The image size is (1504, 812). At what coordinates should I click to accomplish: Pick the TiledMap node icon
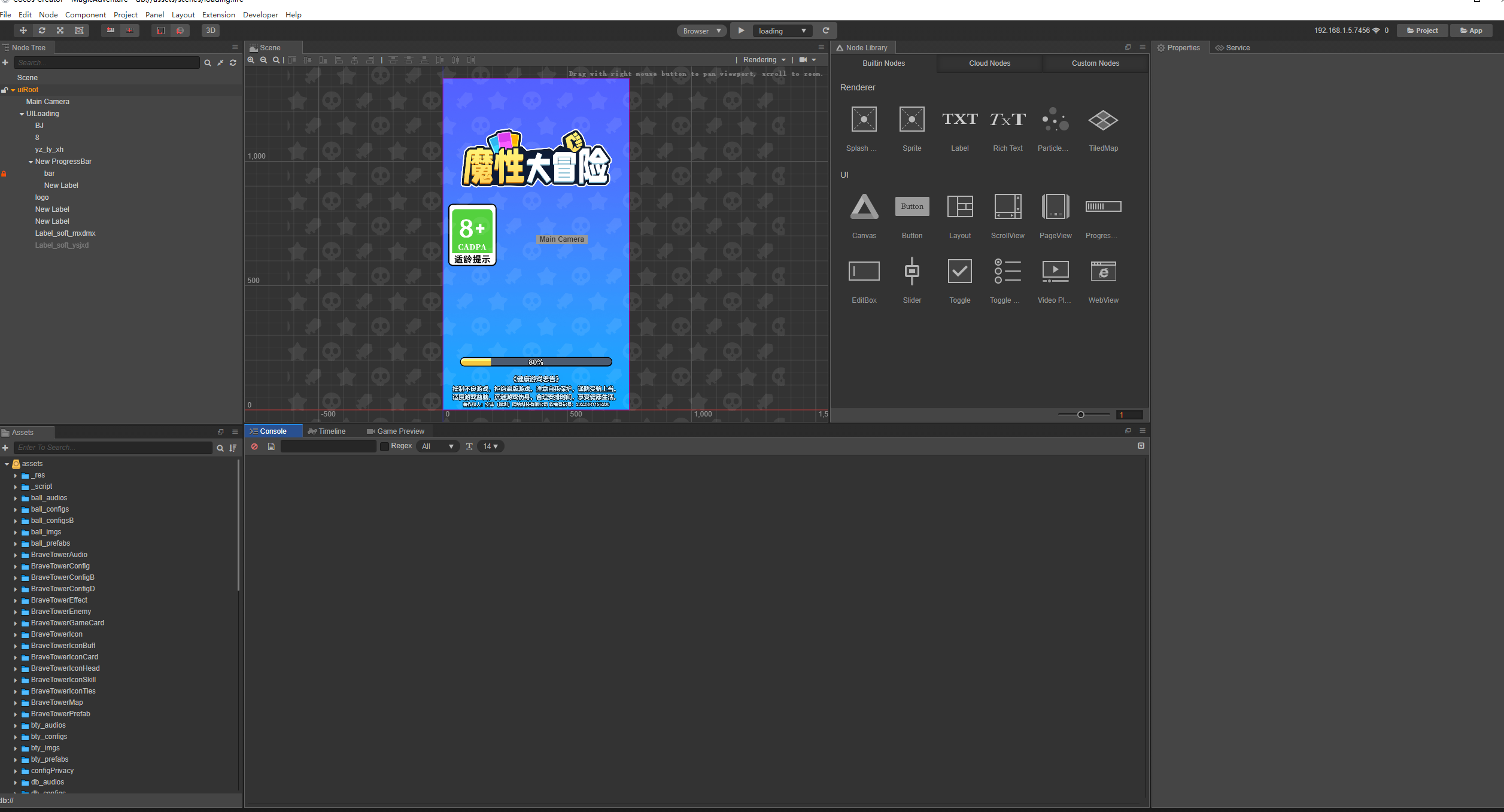[x=1103, y=120]
